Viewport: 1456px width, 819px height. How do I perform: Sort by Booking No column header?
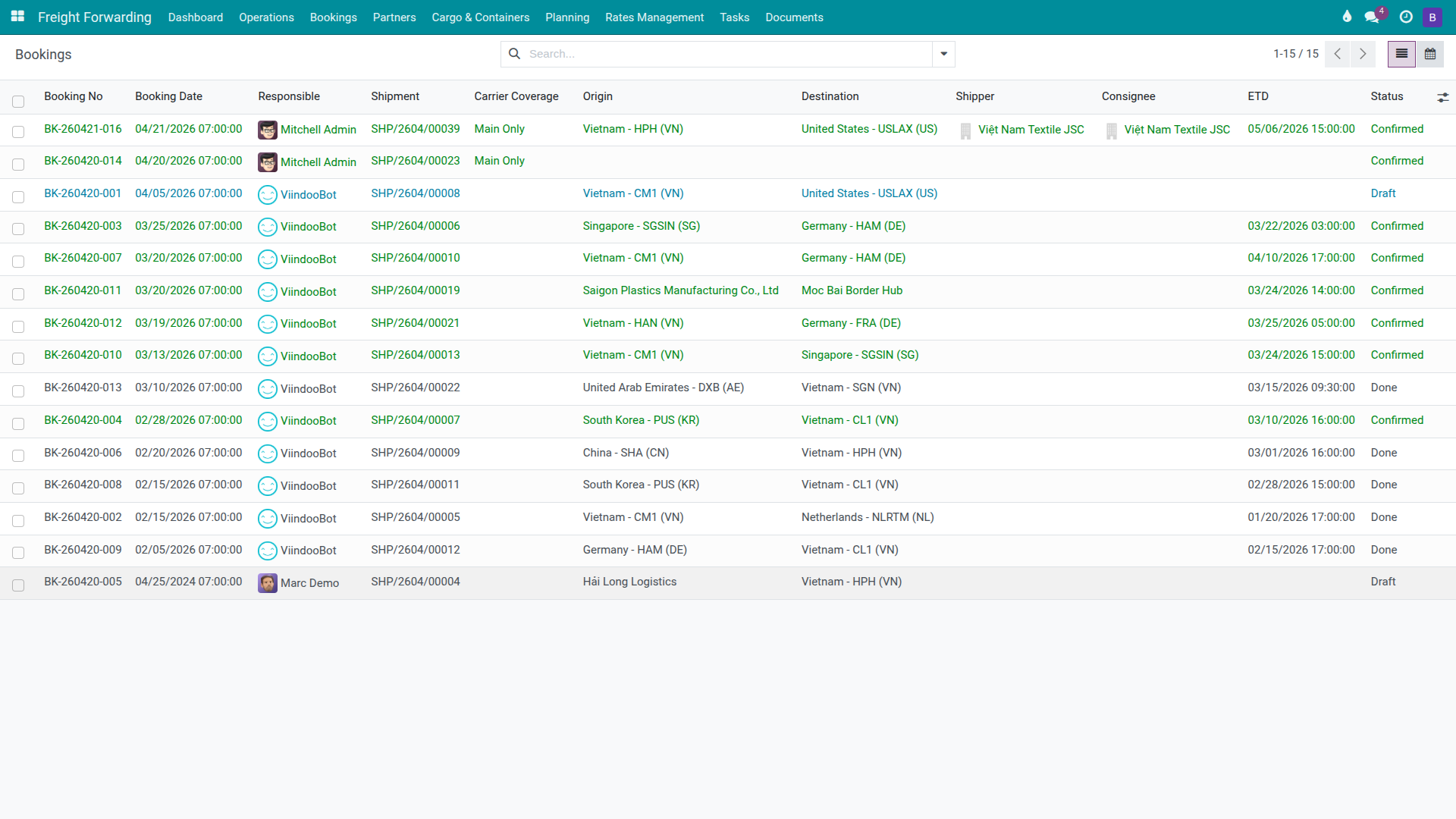pyautogui.click(x=74, y=96)
